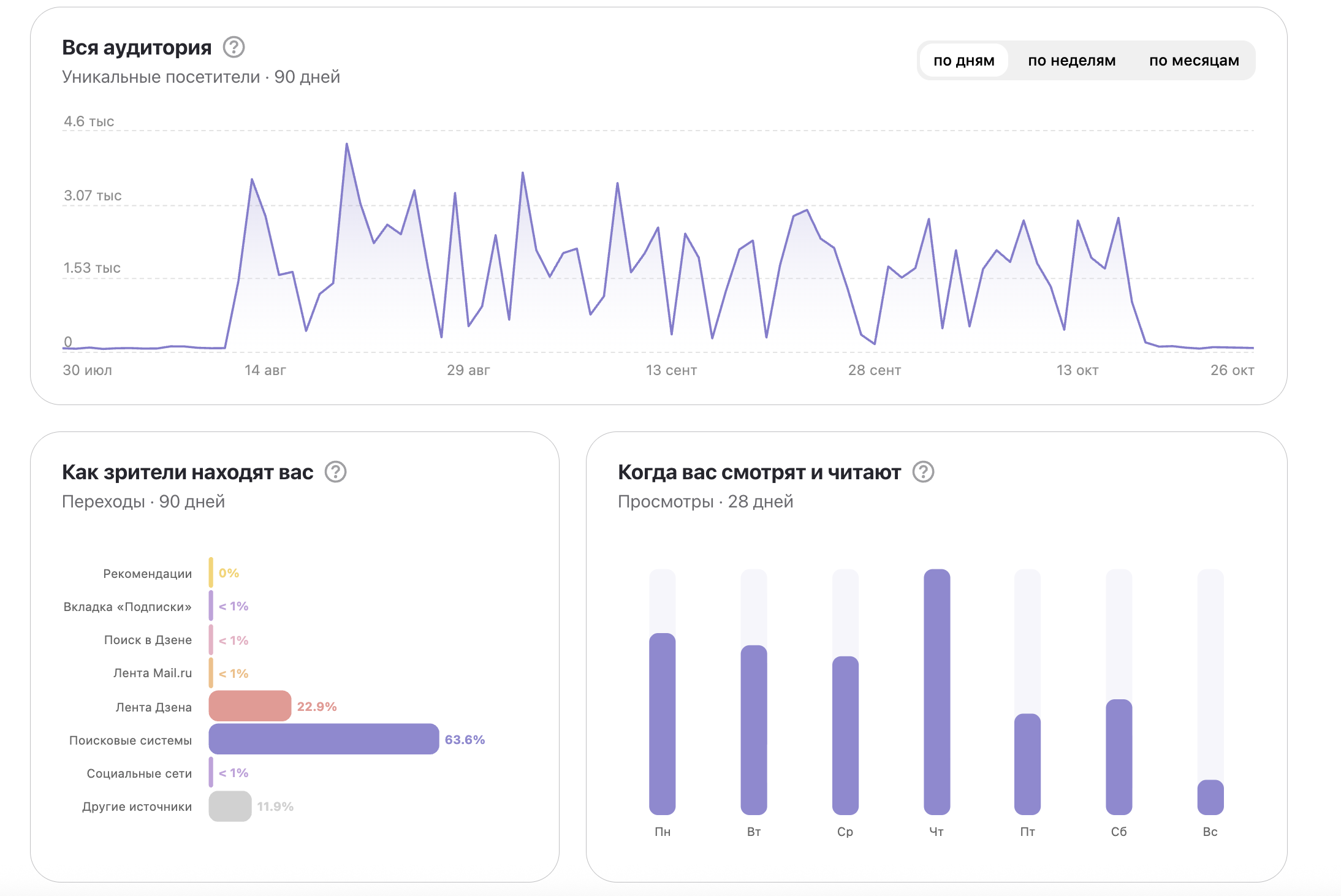Click the Friday 'Пт' views bar
The width and height of the screenshot is (1341, 896).
1027,764
